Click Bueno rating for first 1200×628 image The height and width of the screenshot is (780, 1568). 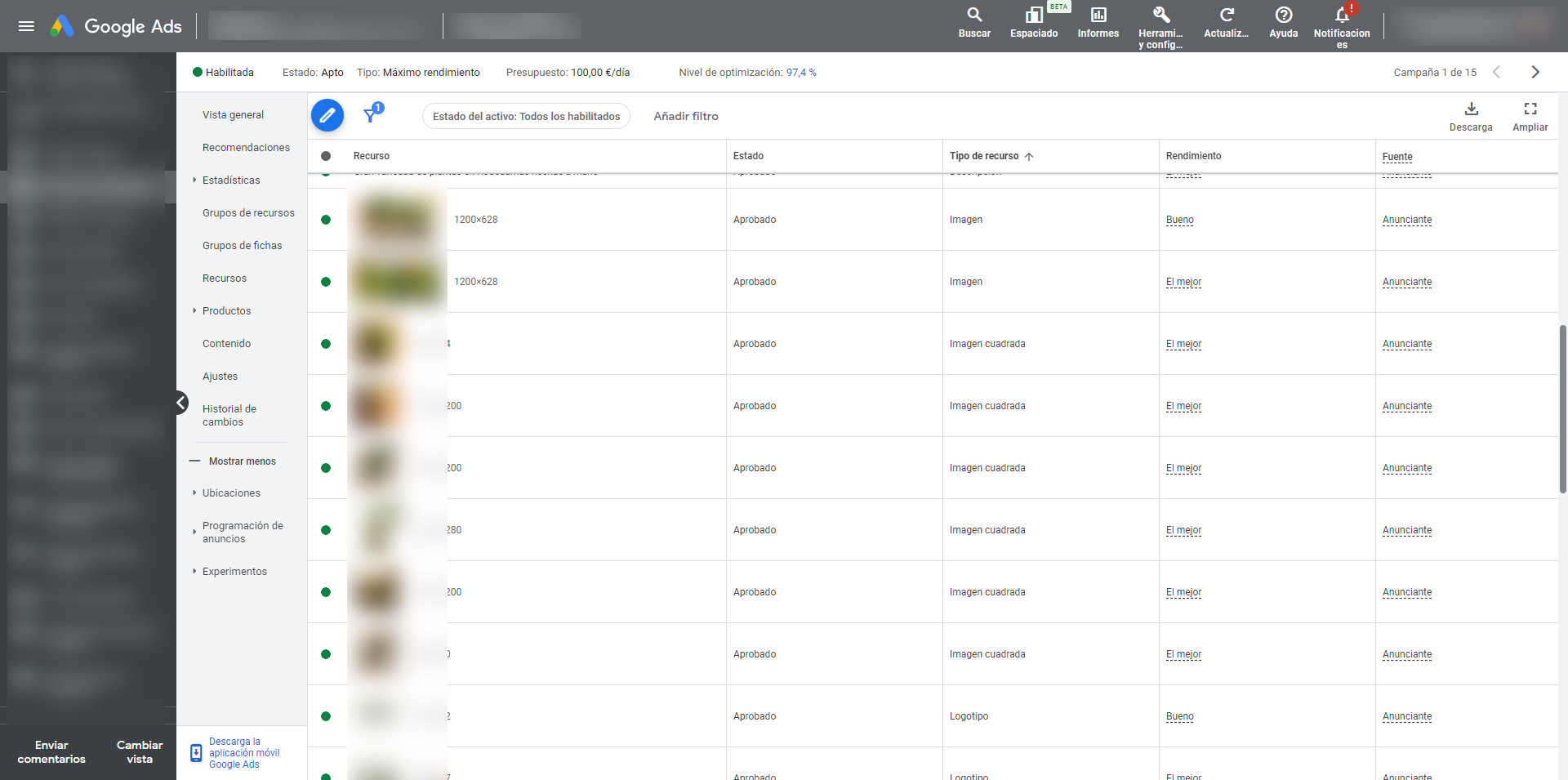coord(1179,220)
